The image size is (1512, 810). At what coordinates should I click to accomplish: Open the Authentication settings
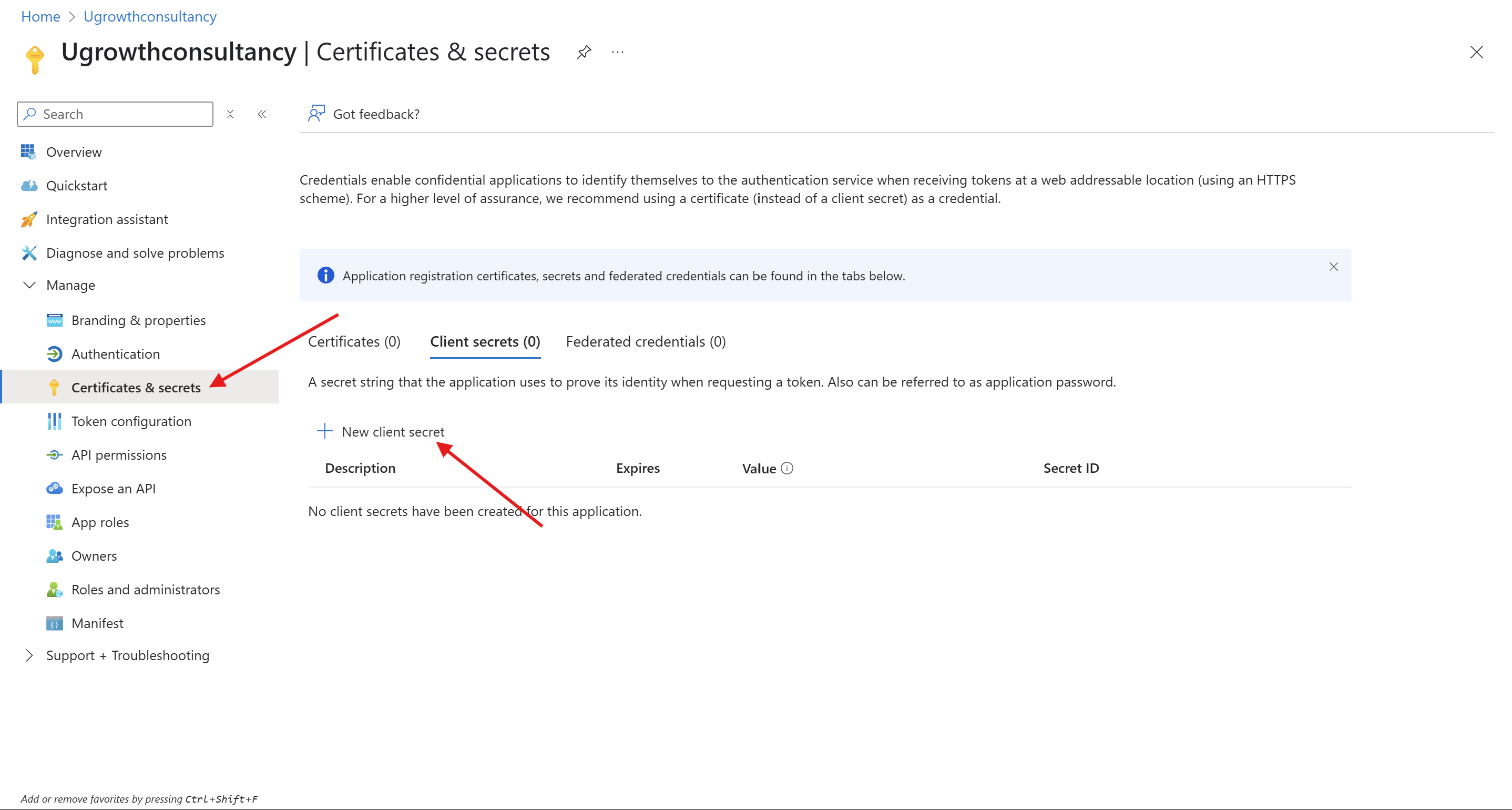tap(116, 353)
